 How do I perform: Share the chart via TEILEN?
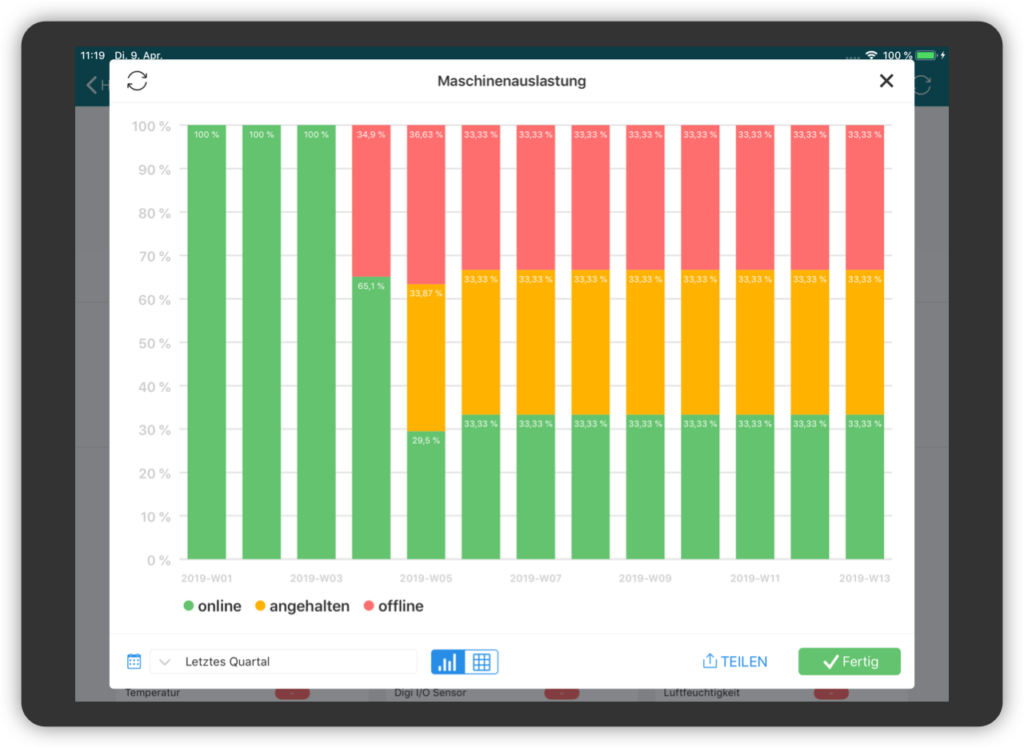pyautogui.click(x=735, y=661)
